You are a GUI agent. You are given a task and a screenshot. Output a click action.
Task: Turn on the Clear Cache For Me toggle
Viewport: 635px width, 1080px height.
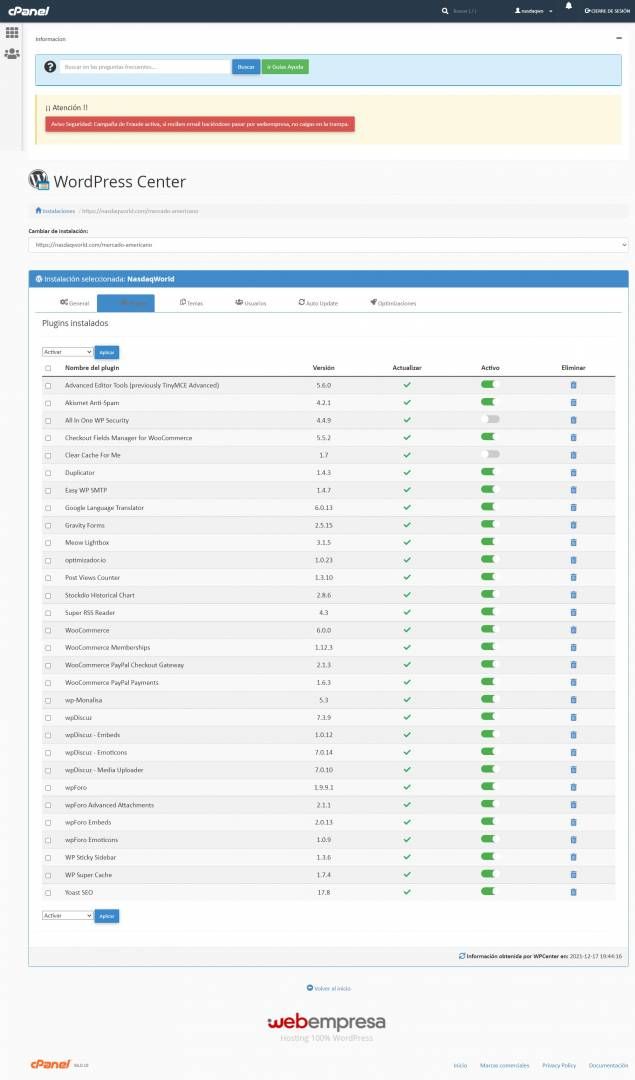pyautogui.click(x=490, y=455)
